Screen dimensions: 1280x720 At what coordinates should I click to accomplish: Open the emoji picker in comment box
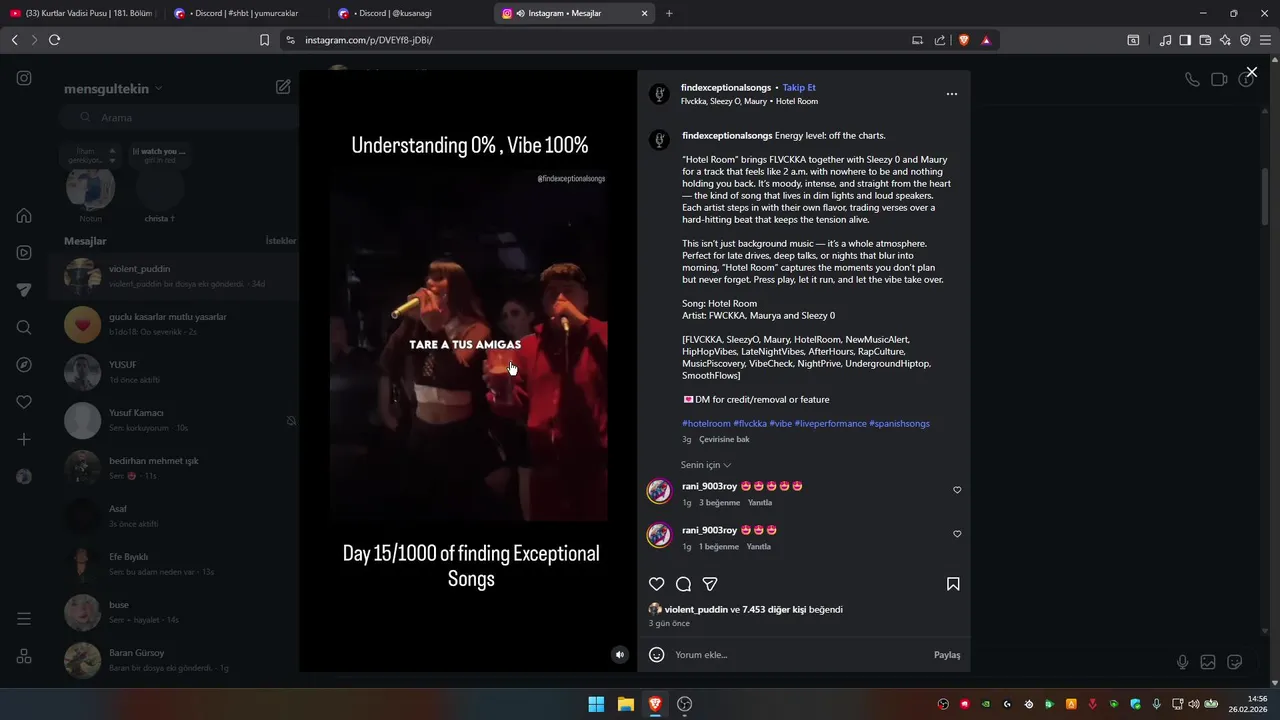657,655
